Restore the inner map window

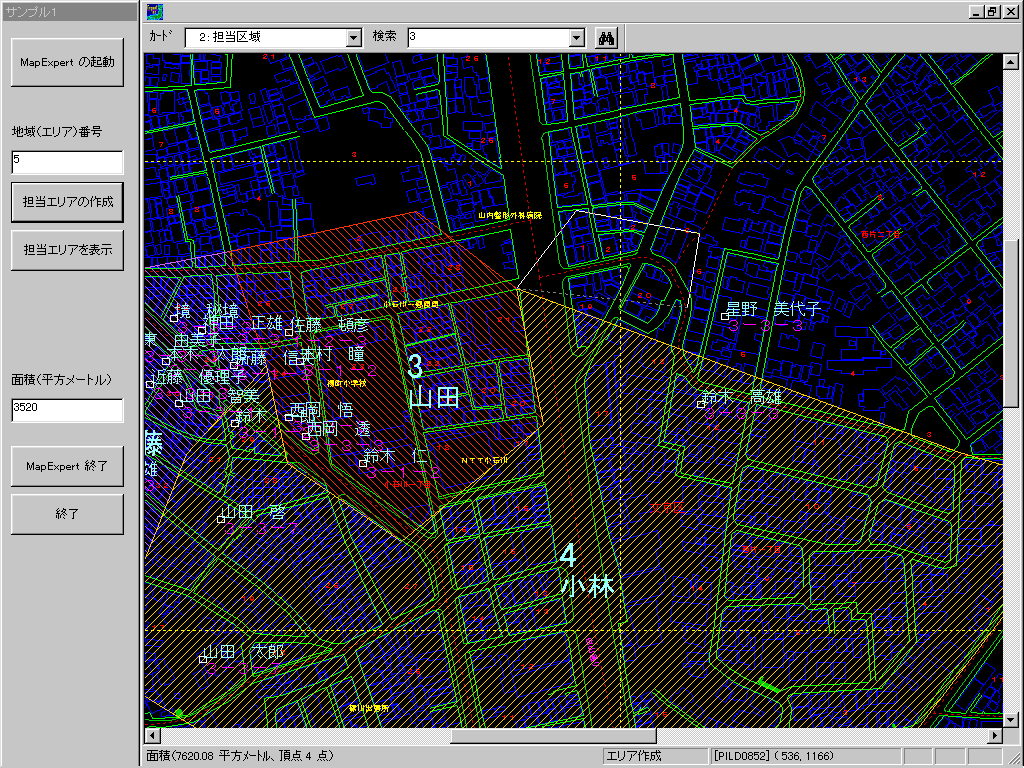point(993,11)
